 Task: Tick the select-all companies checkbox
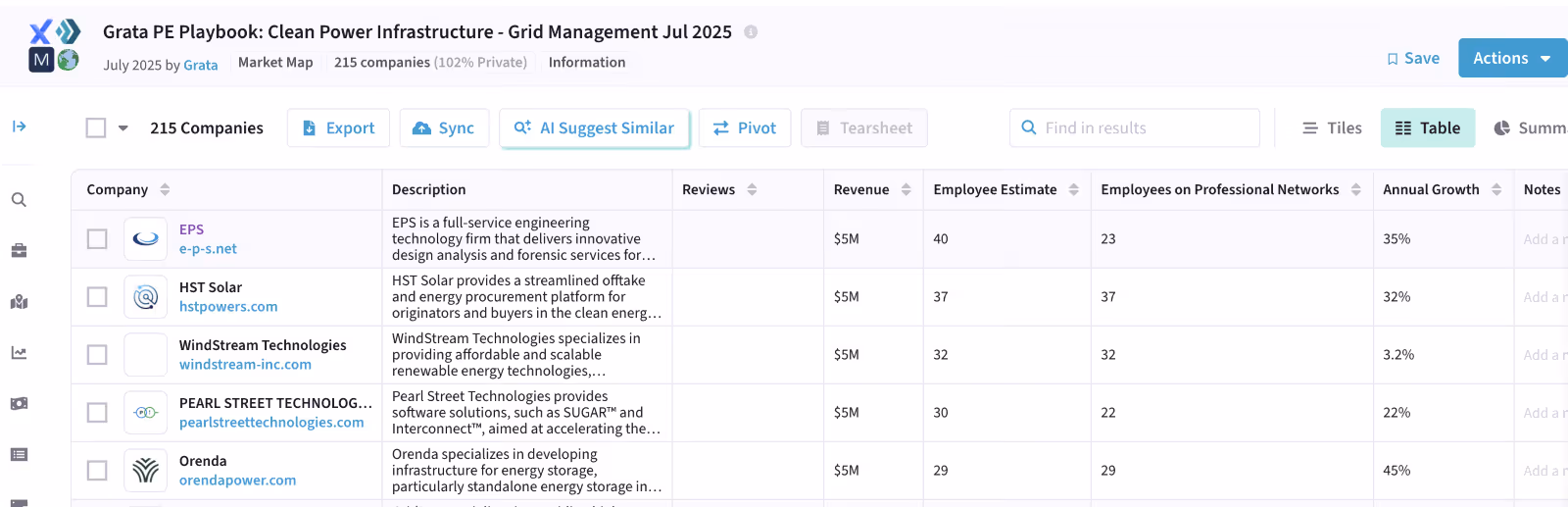click(x=96, y=127)
